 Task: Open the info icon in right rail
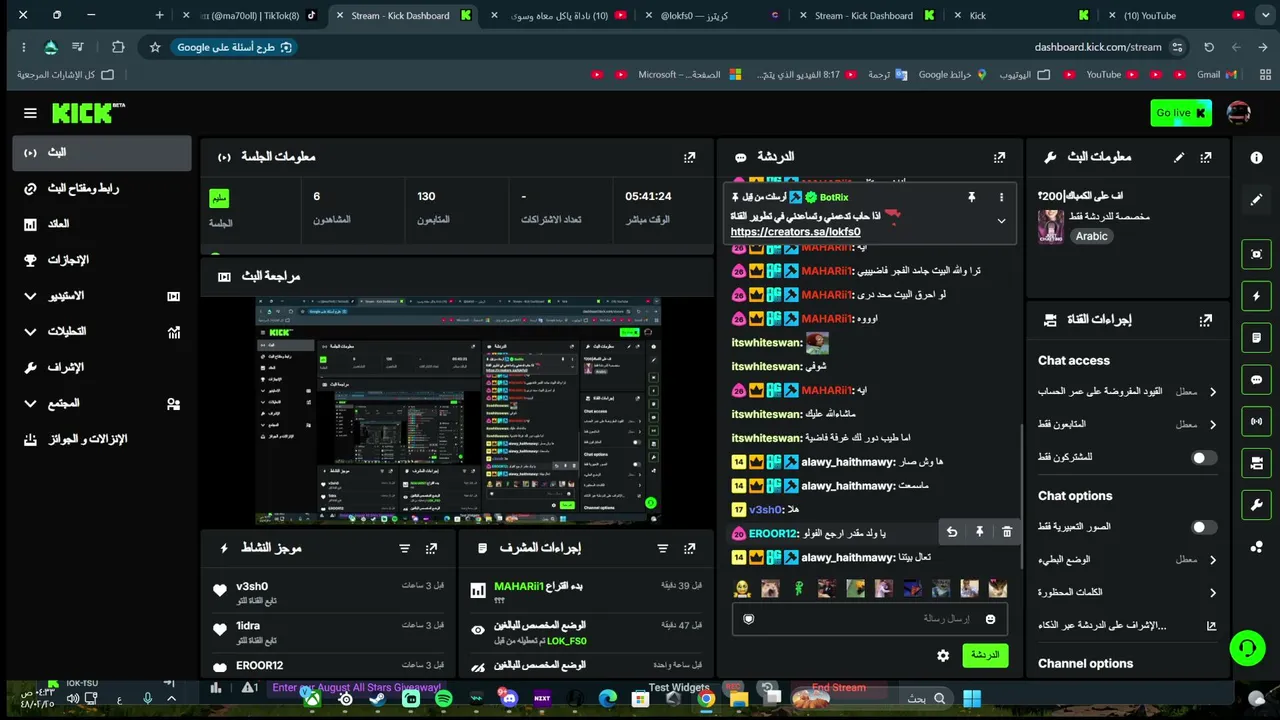1257,157
